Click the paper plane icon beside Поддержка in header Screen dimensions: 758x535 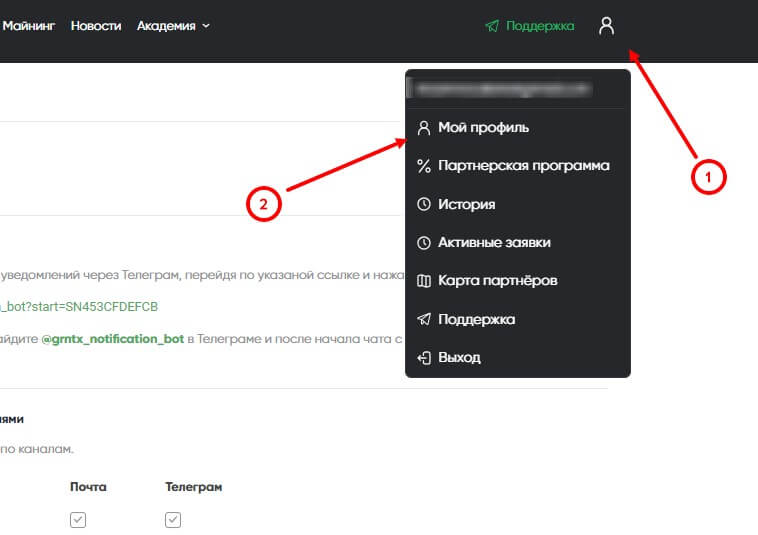click(492, 26)
